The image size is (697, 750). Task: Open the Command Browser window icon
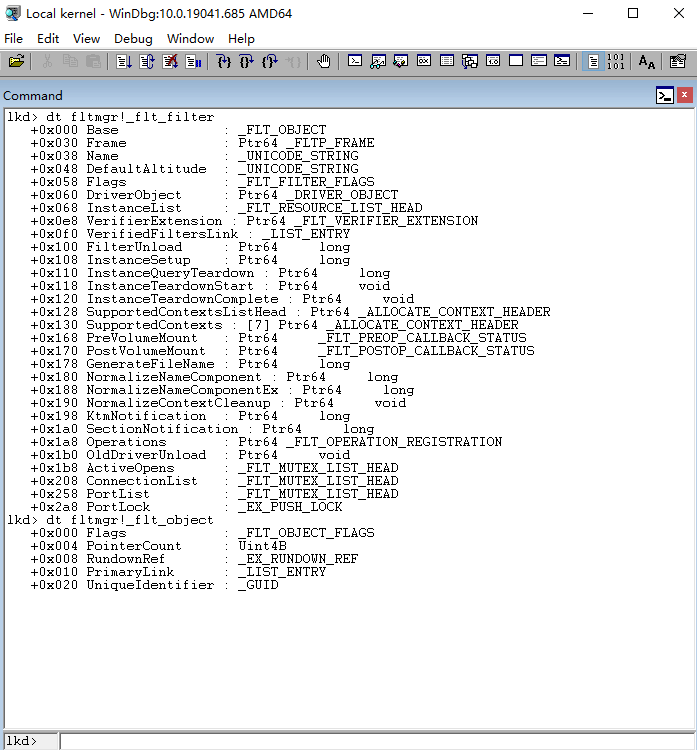[x=562, y=61]
